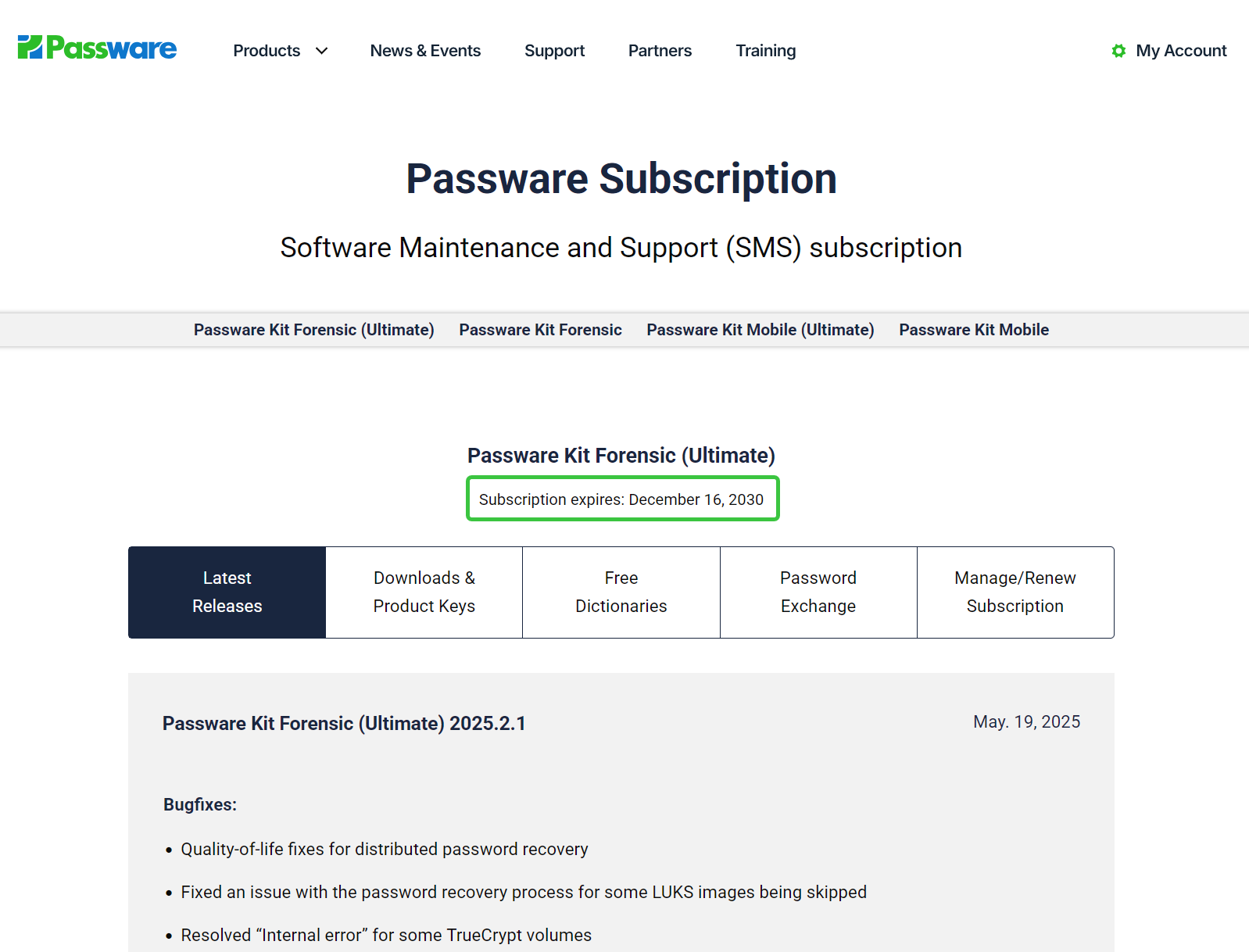Click the subscription expiry date box
Viewport: 1249px width, 952px height.
622,499
